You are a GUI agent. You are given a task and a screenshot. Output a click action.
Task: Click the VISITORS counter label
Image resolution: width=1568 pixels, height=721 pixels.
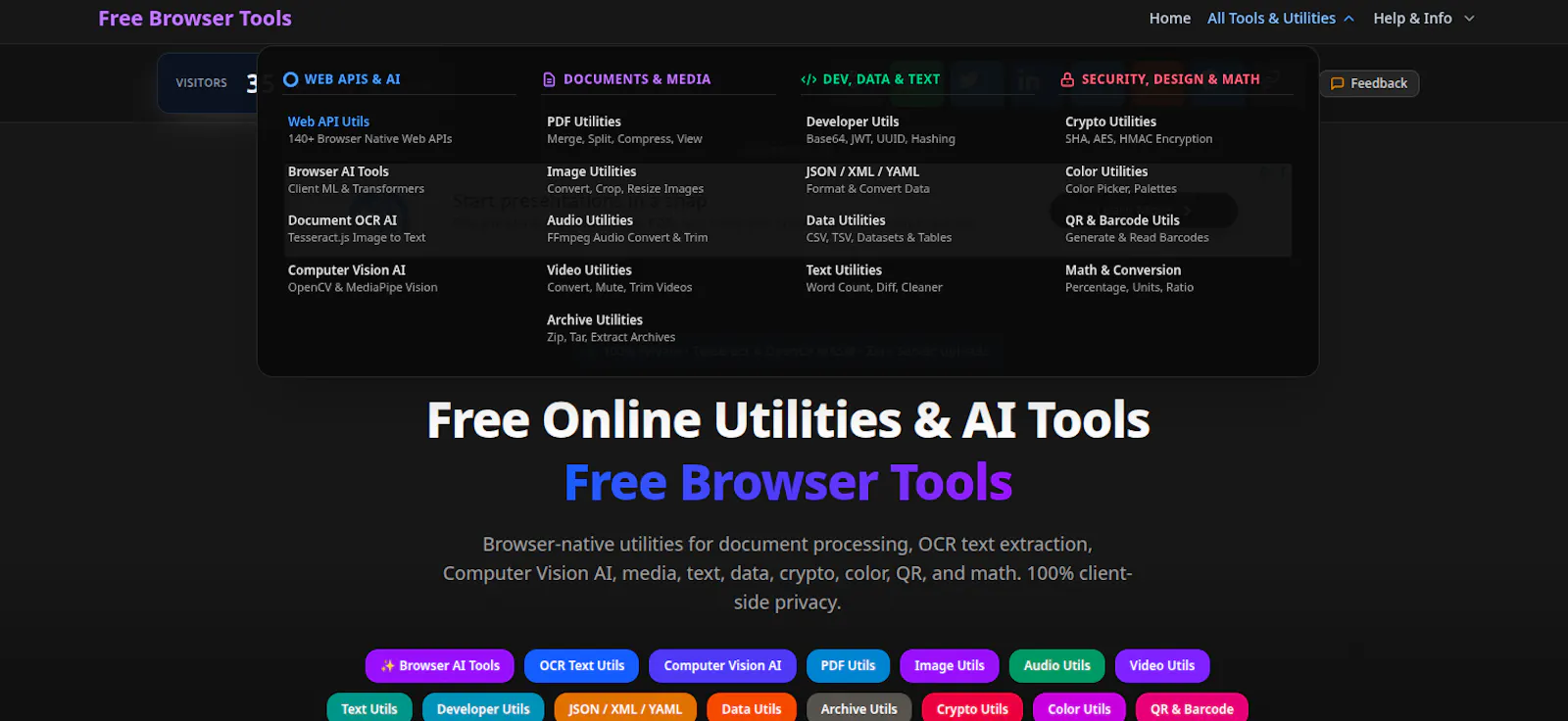pyautogui.click(x=201, y=83)
